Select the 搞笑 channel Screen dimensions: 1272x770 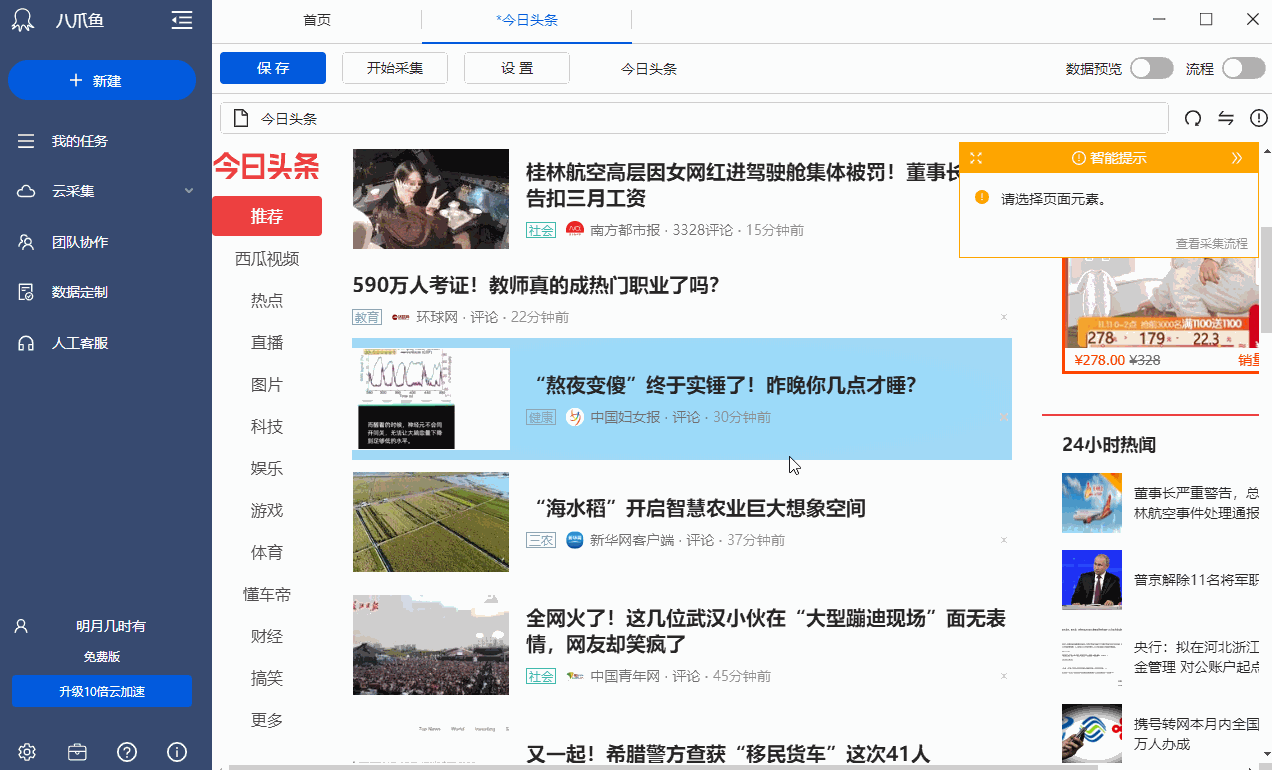point(267,679)
